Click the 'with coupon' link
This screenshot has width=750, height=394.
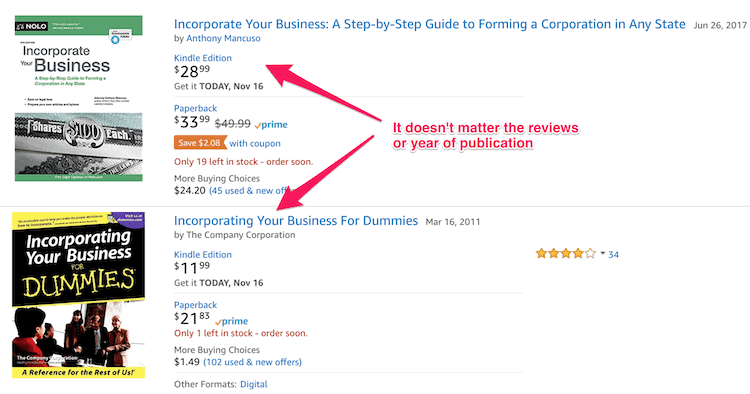tap(255, 143)
